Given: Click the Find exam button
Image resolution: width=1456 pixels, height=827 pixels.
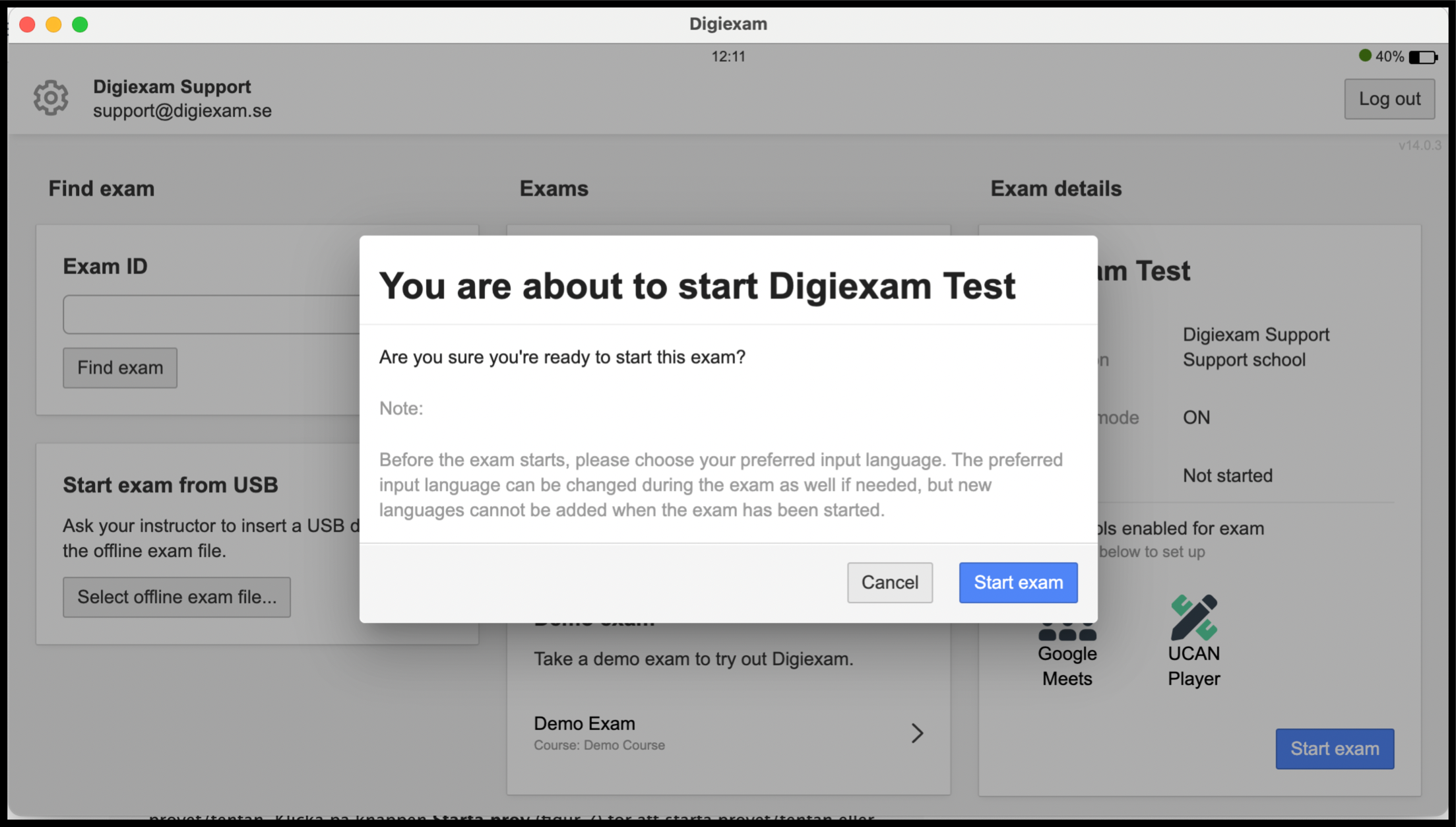Looking at the screenshot, I should [120, 368].
